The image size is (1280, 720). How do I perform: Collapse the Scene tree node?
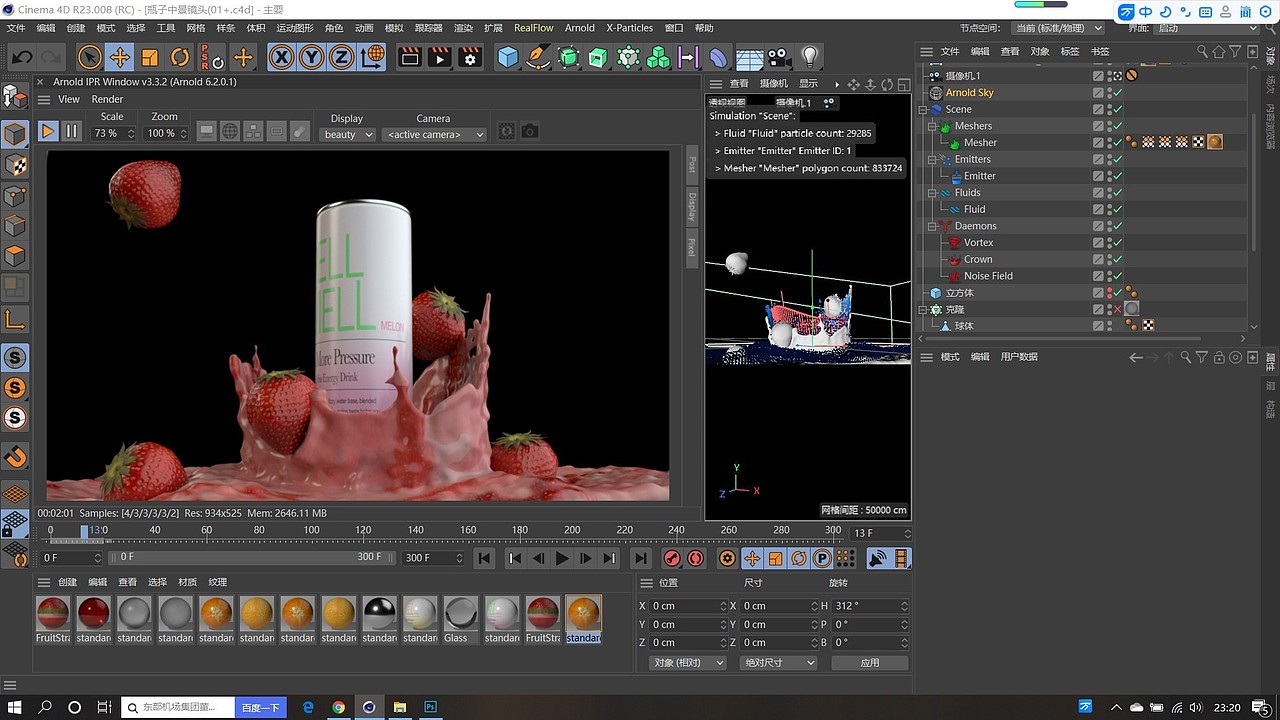923,109
